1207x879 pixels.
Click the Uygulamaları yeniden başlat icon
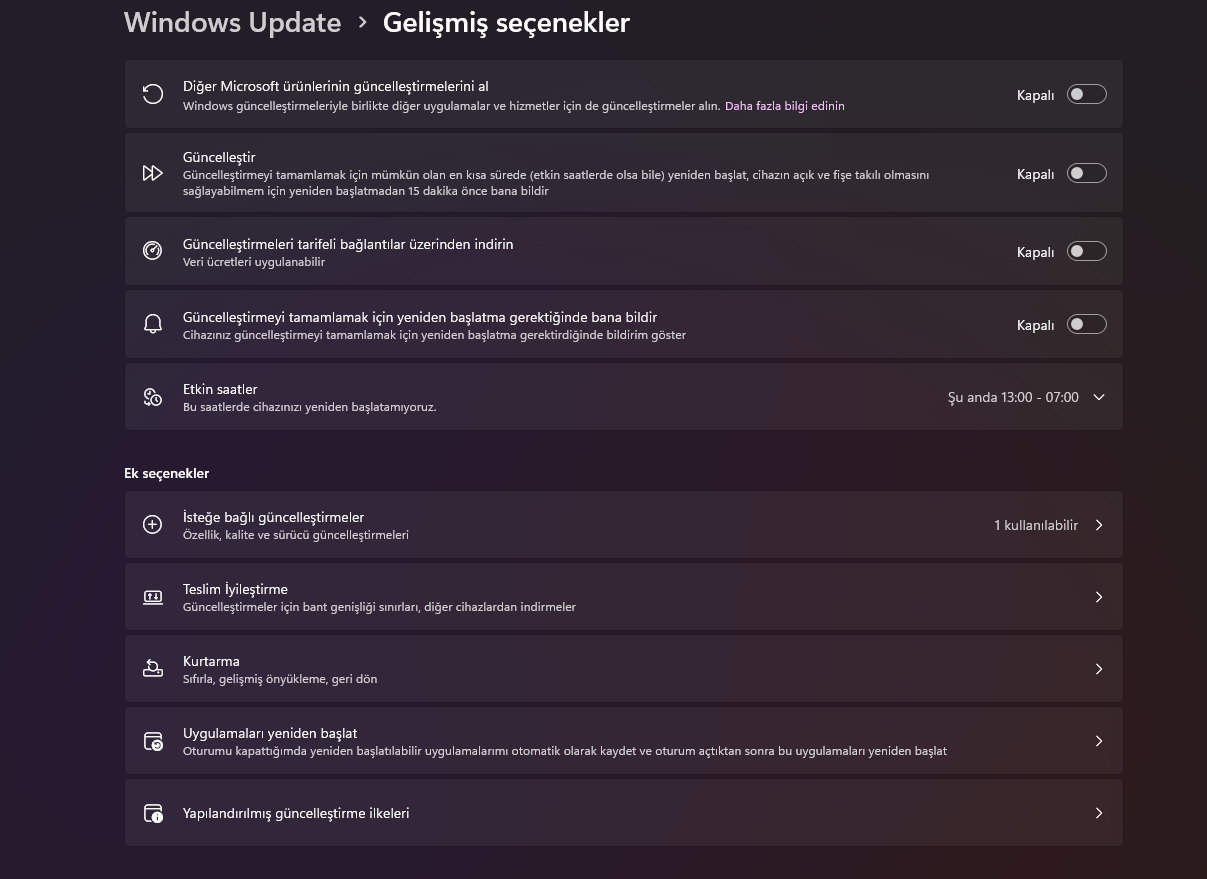tap(152, 741)
